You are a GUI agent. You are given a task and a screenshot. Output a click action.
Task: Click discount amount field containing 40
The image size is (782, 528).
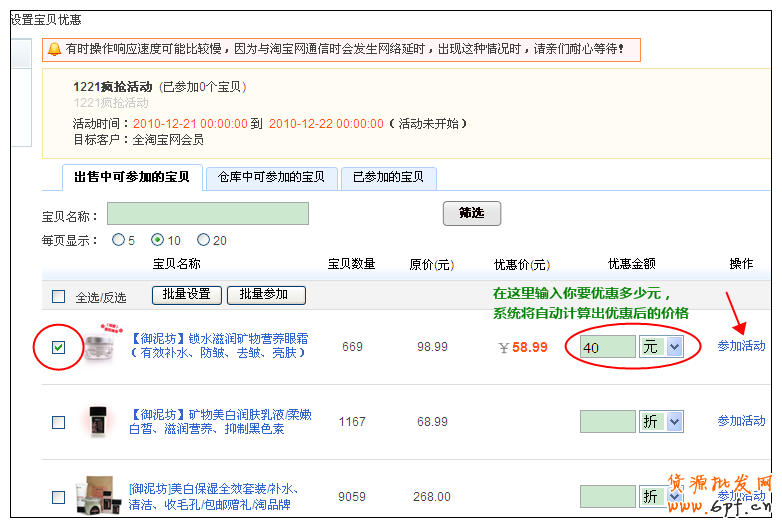tap(607, 347)
